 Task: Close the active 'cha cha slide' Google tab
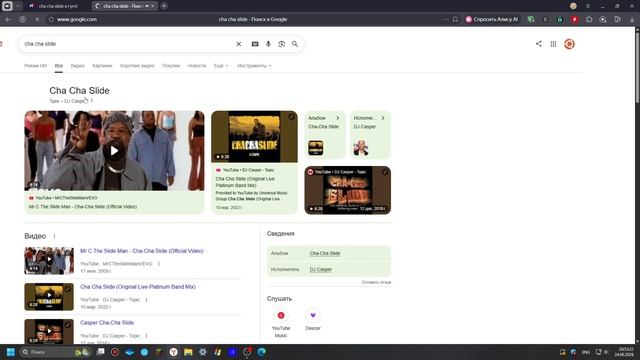pos(153,6)
